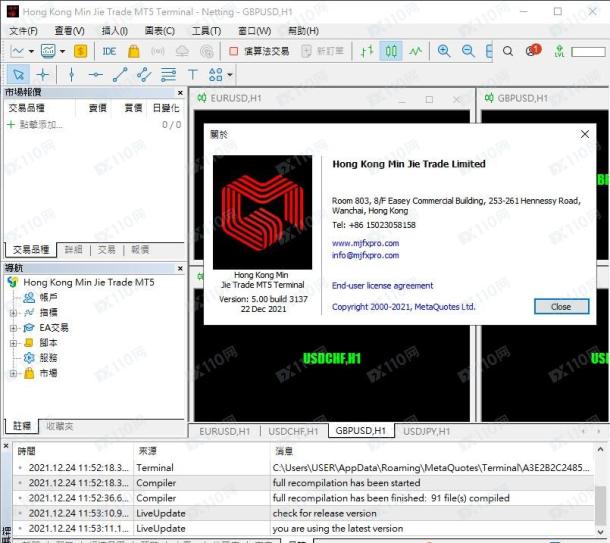Click the search magnifier icon

508,51
